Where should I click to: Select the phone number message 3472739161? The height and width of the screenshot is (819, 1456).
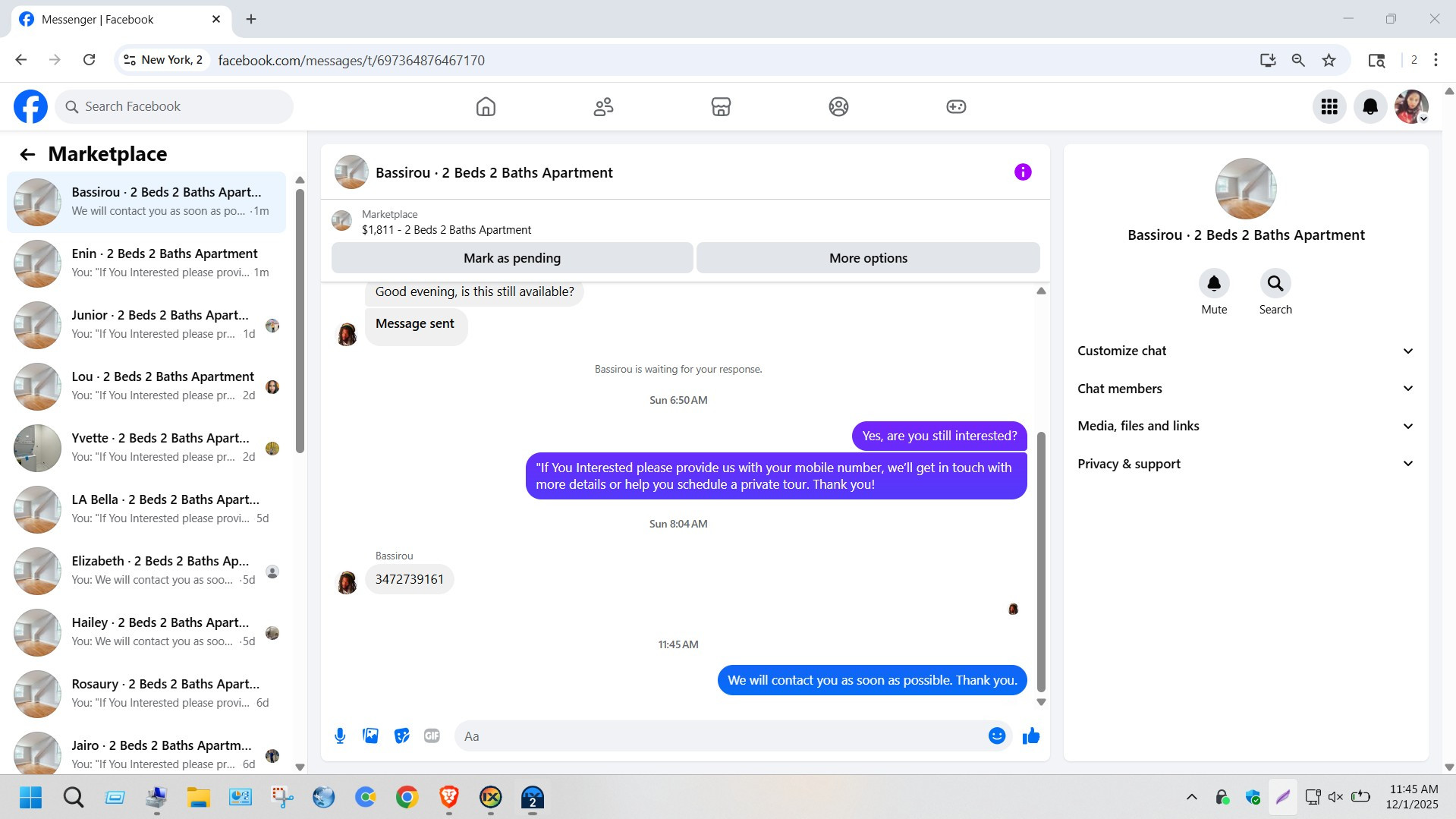coord(410,579)
